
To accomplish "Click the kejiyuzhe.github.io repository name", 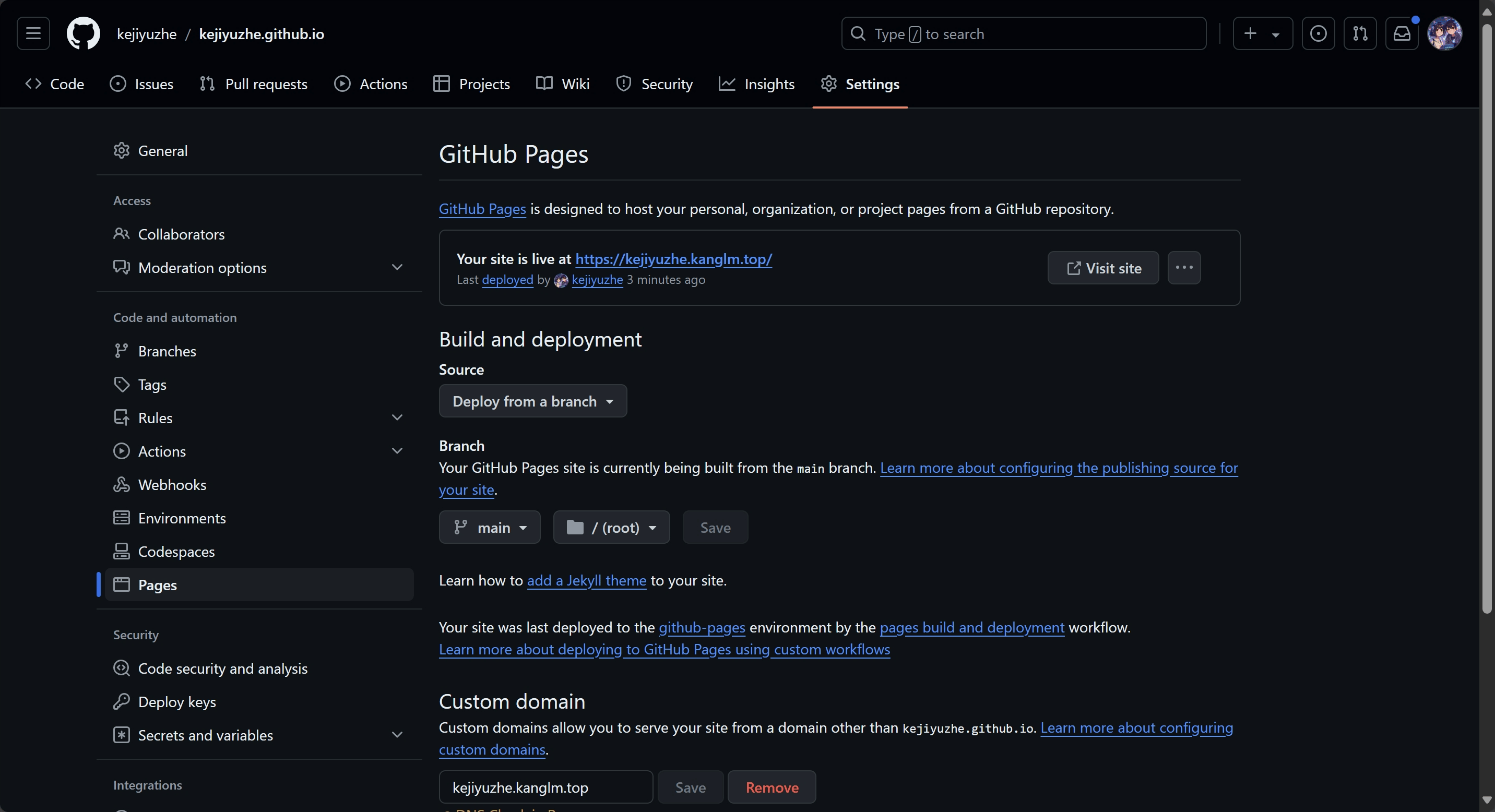I will pyautogui.click(x=262, y=34).
